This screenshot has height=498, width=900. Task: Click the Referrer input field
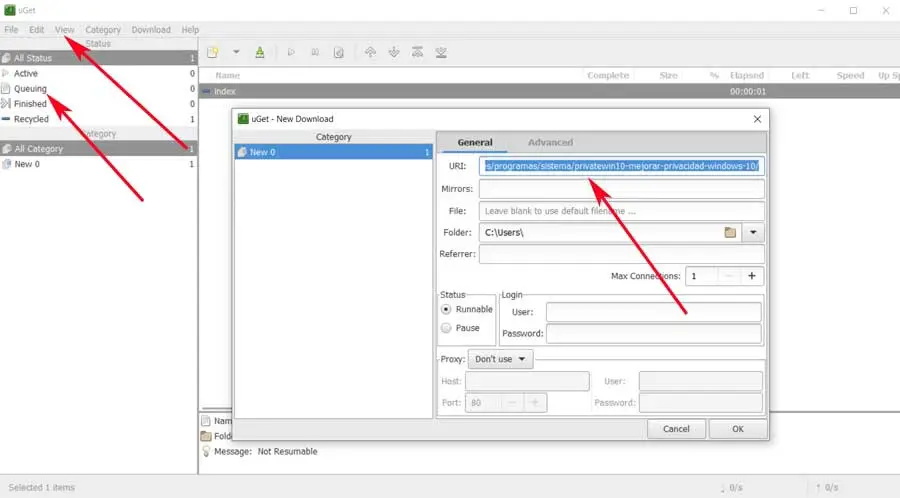622,254
